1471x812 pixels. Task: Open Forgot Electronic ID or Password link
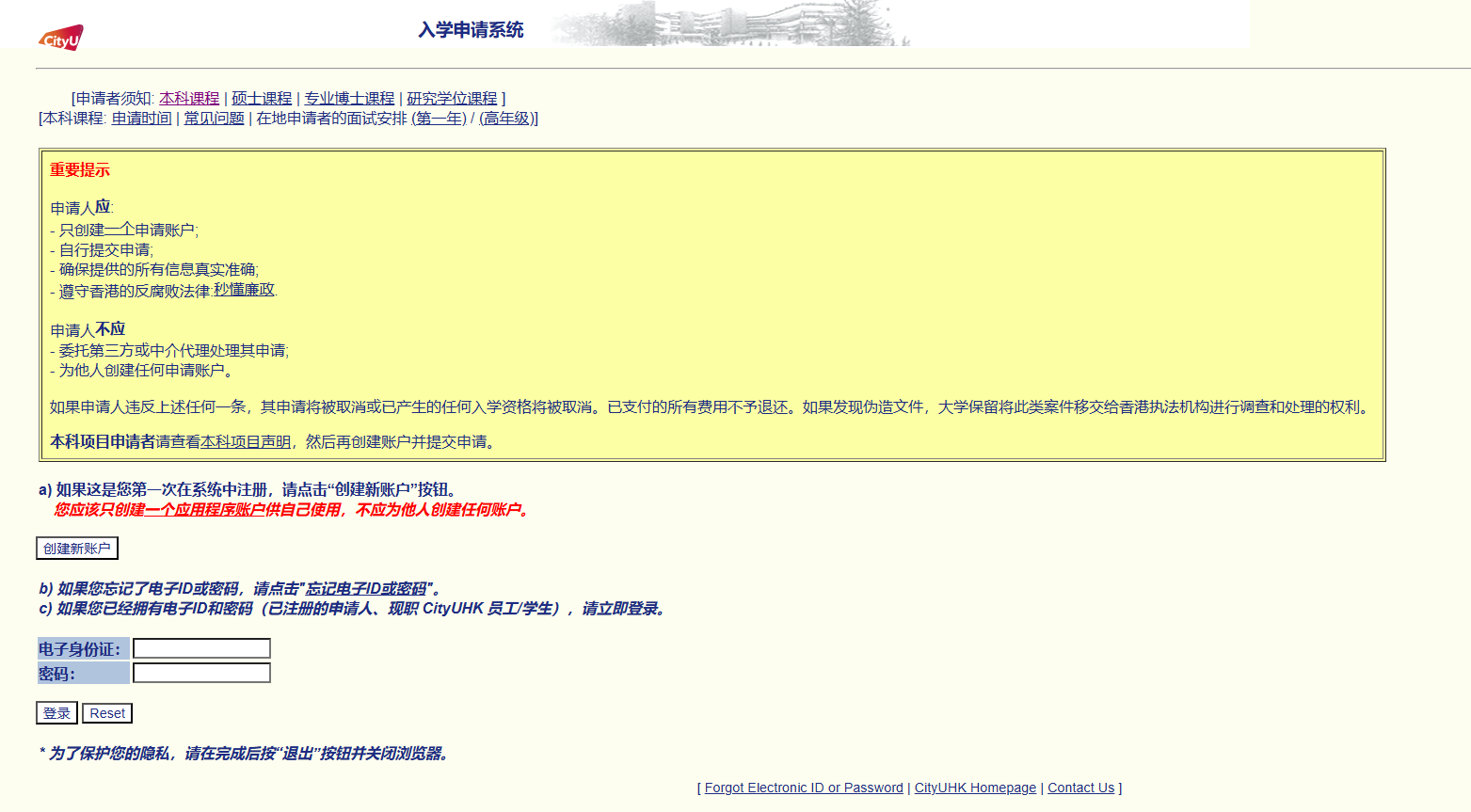[x=804, y=788]
